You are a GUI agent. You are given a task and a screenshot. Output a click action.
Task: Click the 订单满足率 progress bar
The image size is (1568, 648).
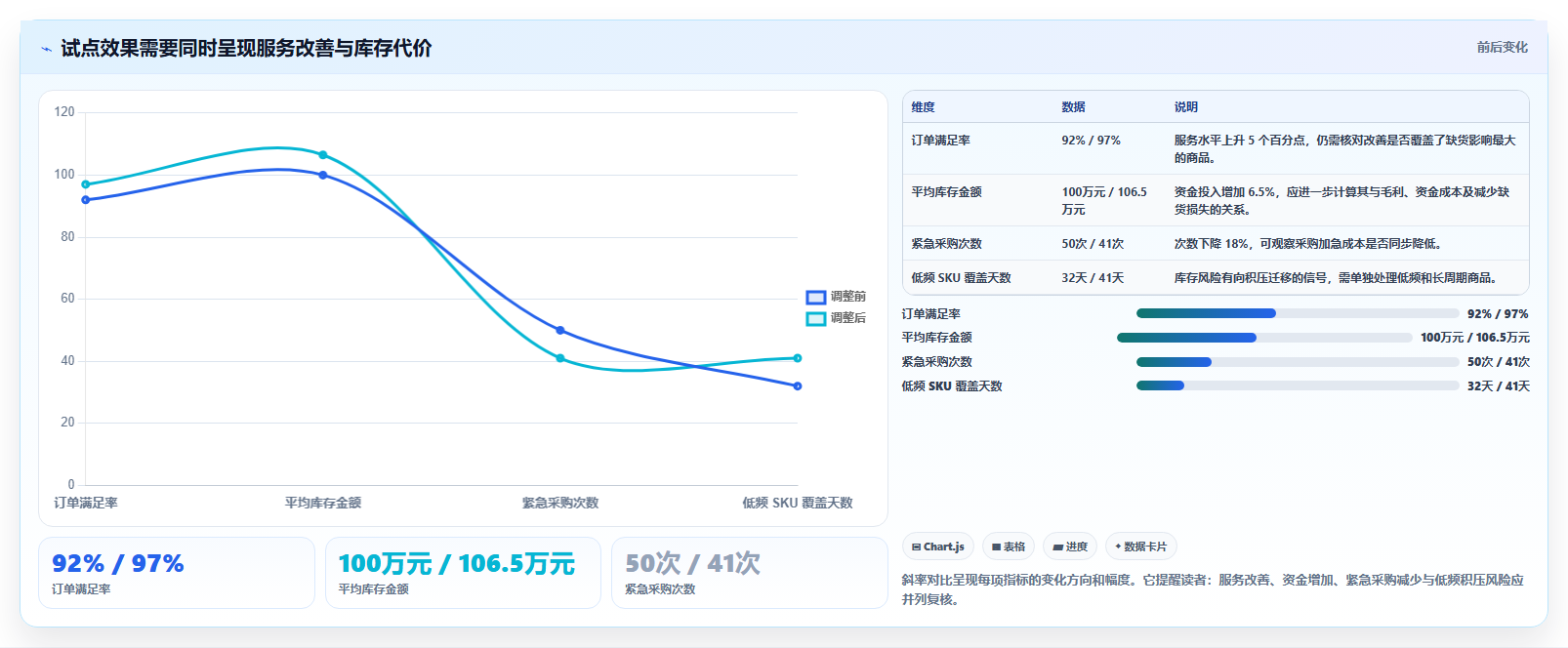[1298, 313]
